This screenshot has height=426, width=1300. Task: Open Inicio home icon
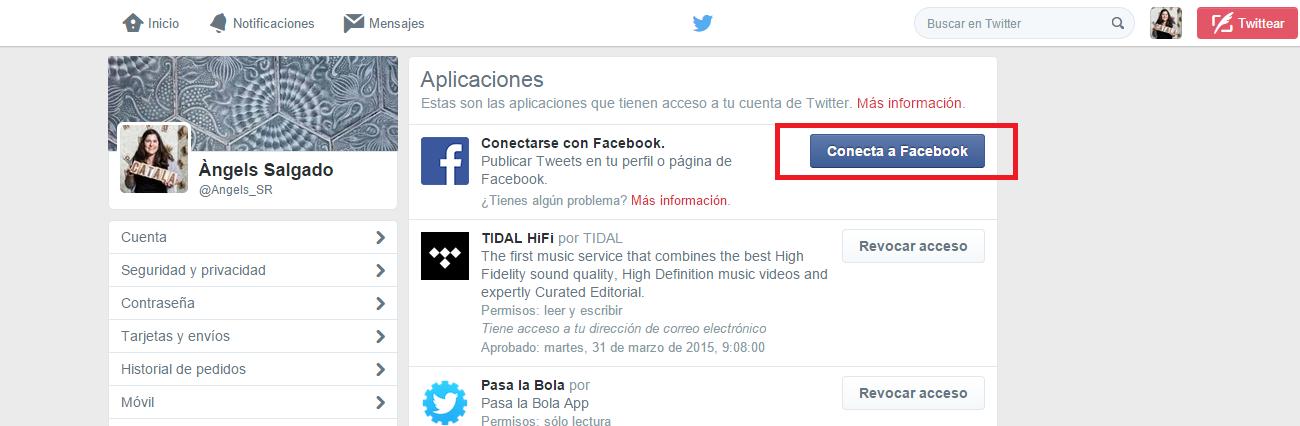[132, 23]
